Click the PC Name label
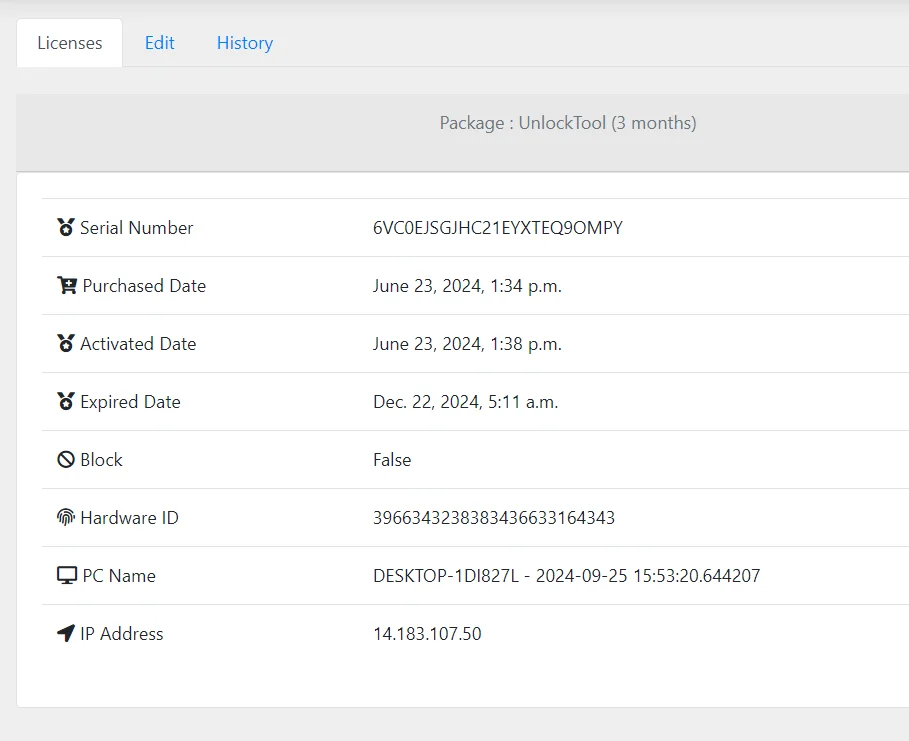The width and height of the screenshot is (909, 741). [x=119, y=576]
